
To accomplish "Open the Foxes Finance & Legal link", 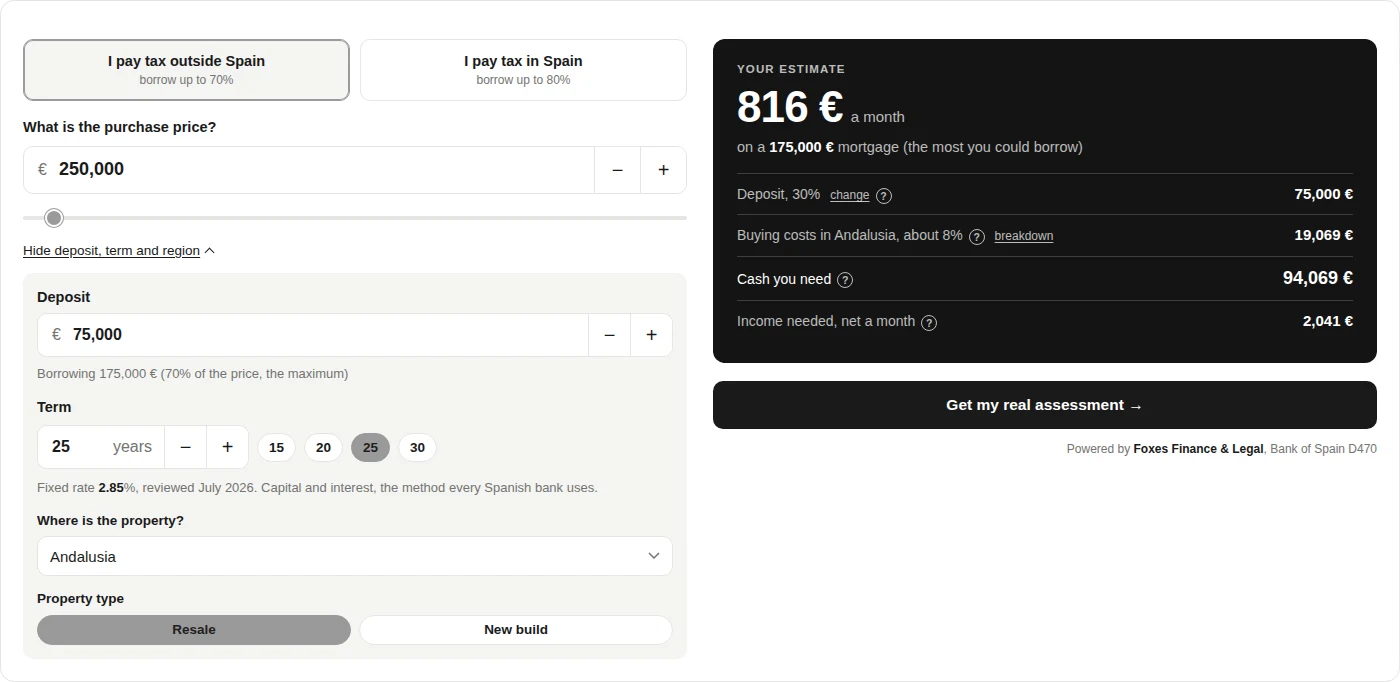I will [x=1198, y=449].
